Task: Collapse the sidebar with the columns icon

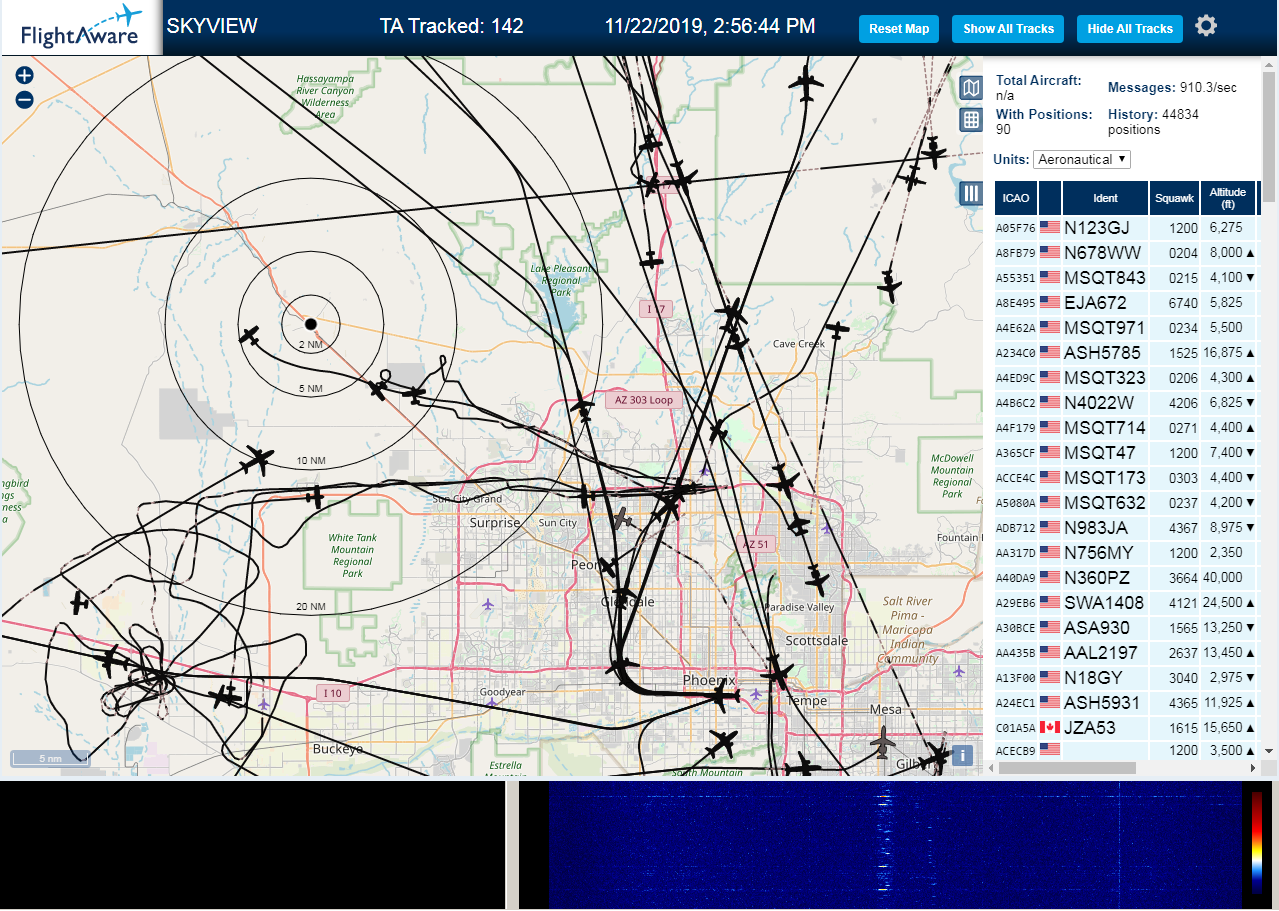Action: [970, 193]
